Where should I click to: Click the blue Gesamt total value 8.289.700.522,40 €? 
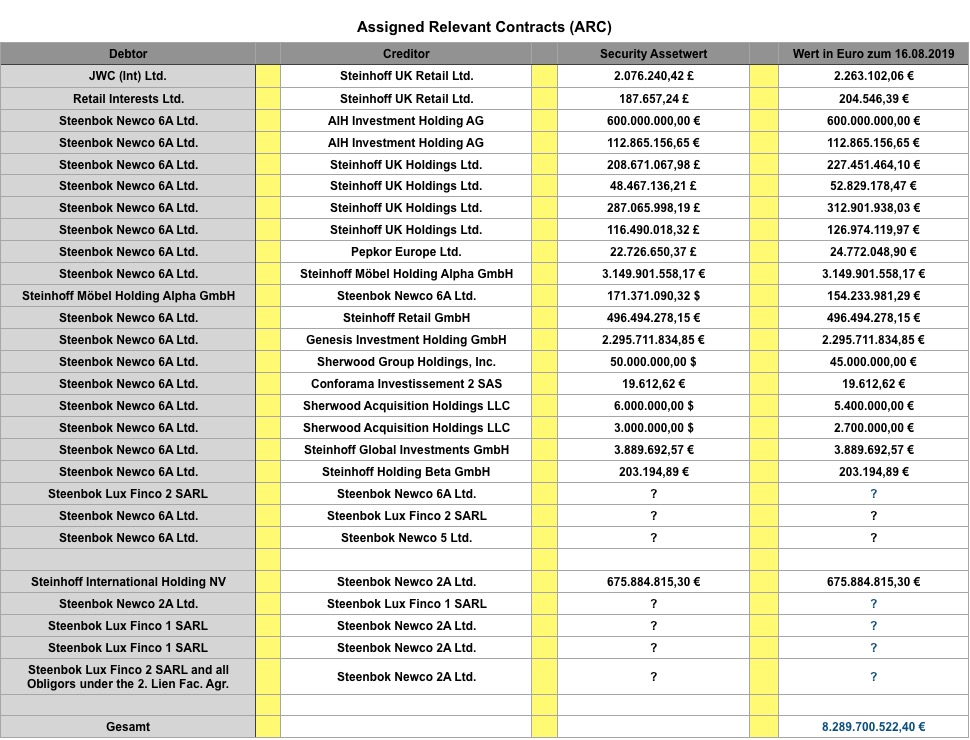coord(874,727)
